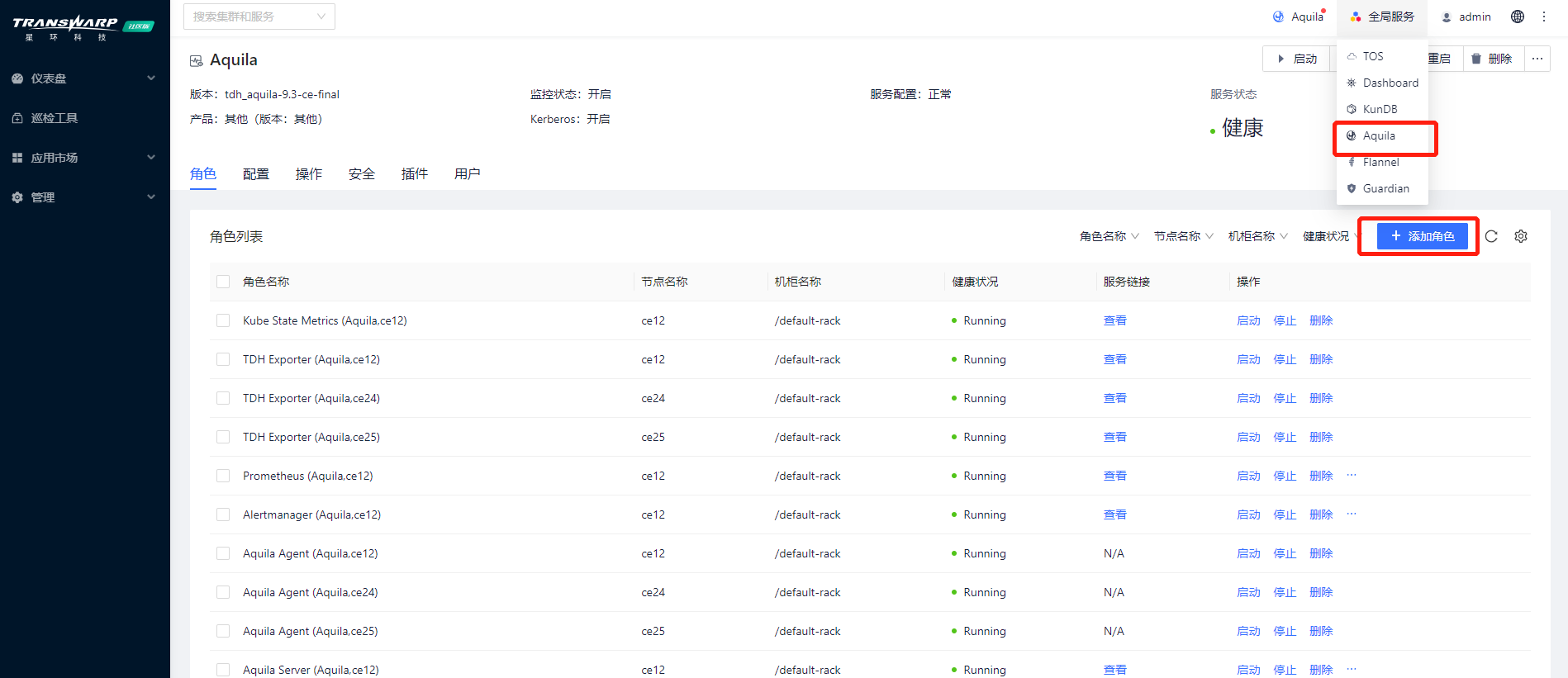1568x678 pixels.
Task: Click the 服务链接 column header
Action: 1127,282
